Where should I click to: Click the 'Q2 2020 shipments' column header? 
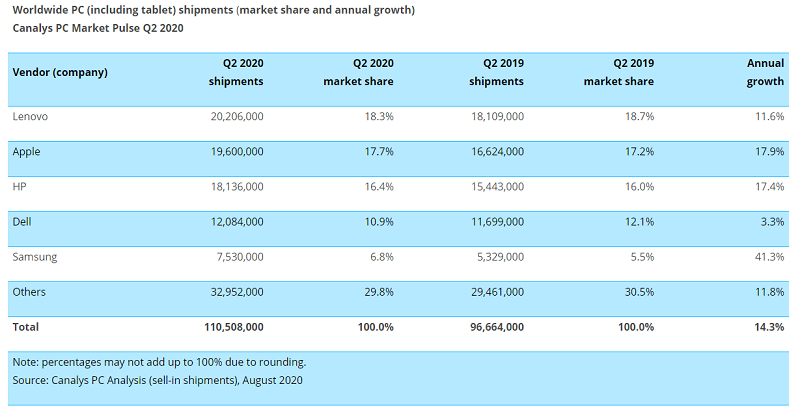pyautogui.click(x=236, y=72)
